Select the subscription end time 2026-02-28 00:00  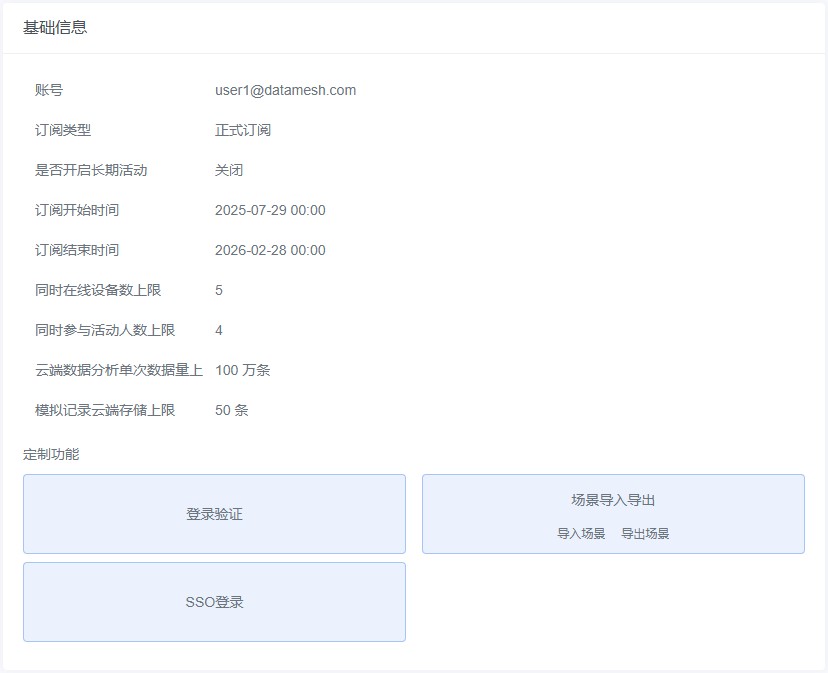coord(270,250)
